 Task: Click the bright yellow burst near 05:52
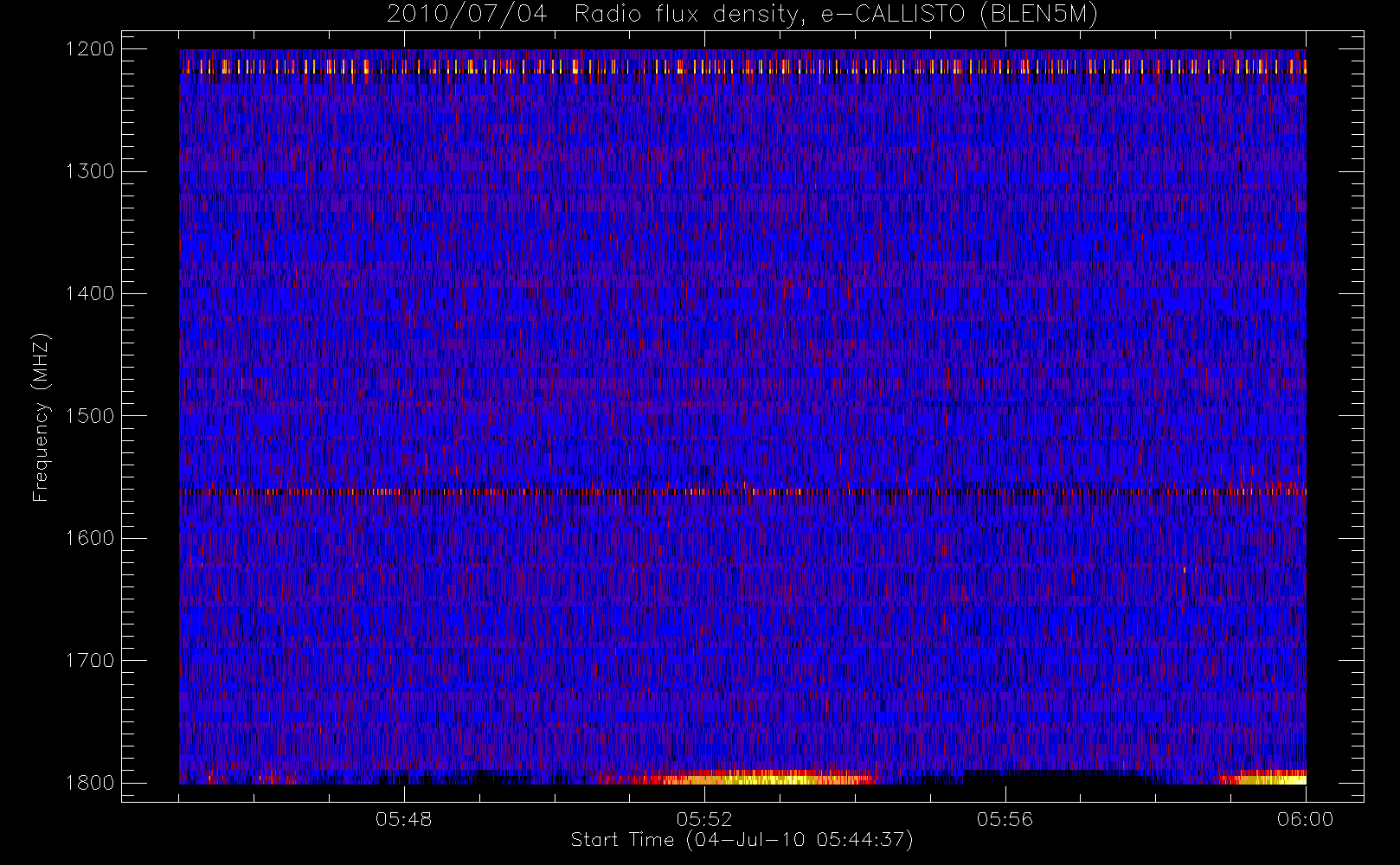[x=761, y=778]
